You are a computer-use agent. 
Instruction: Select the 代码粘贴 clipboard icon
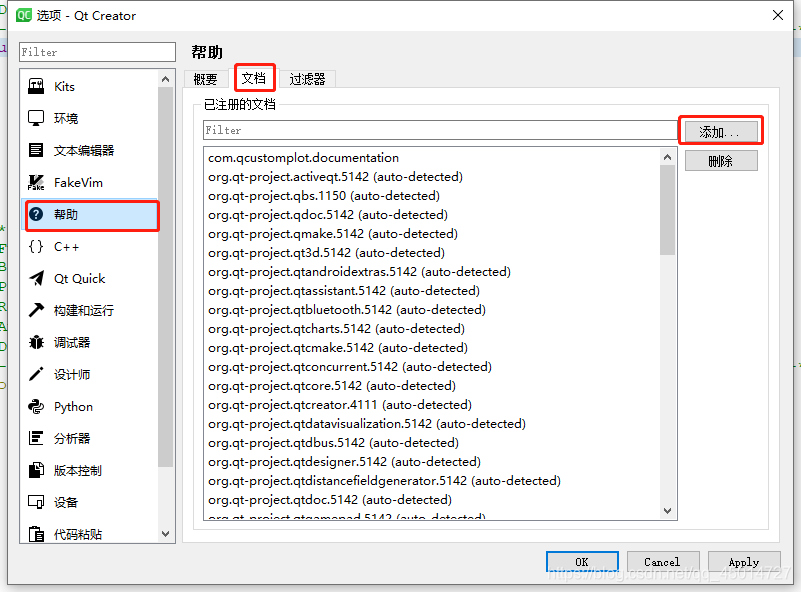click(36, 534)
